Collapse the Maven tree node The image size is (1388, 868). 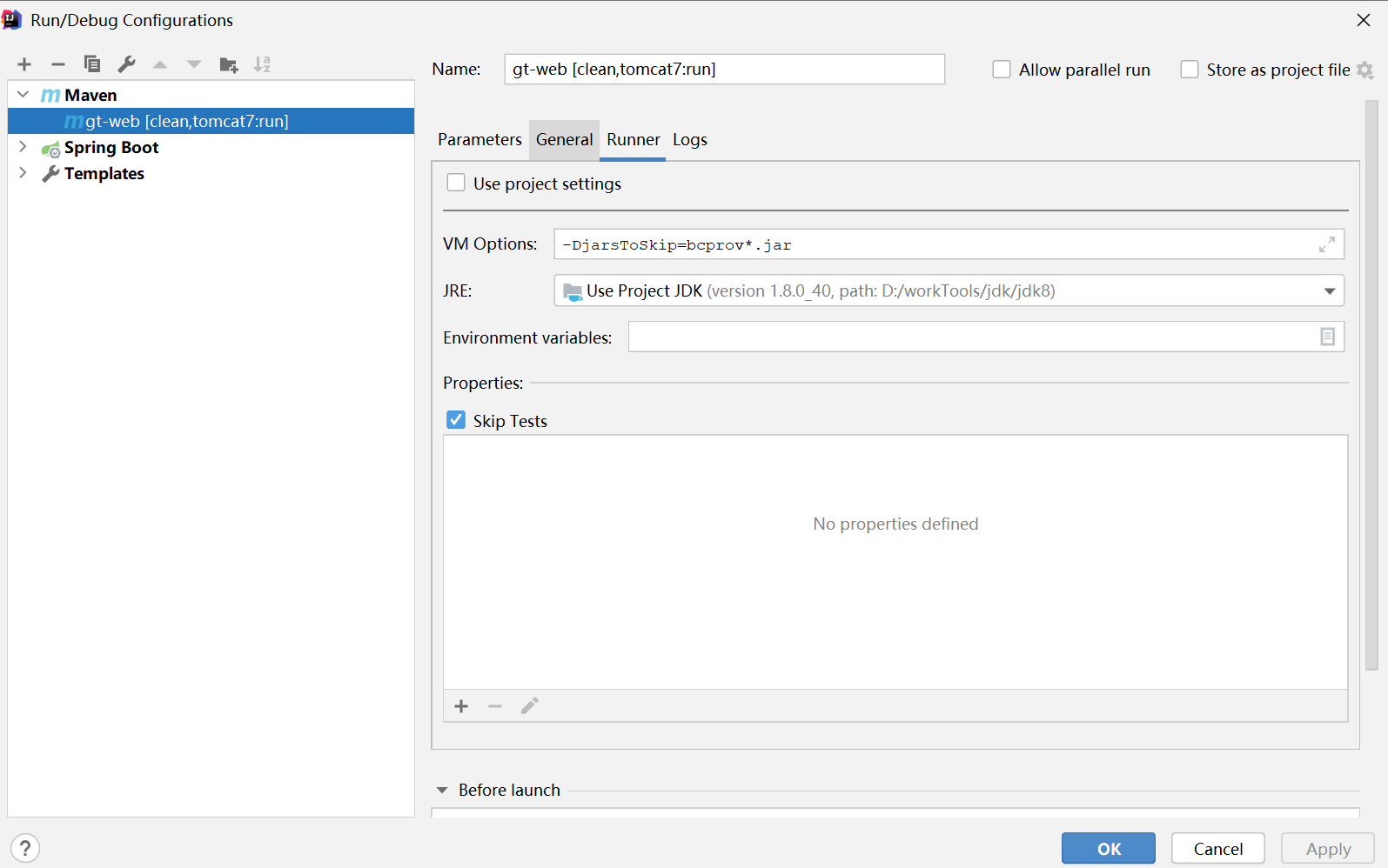point(23,95)
